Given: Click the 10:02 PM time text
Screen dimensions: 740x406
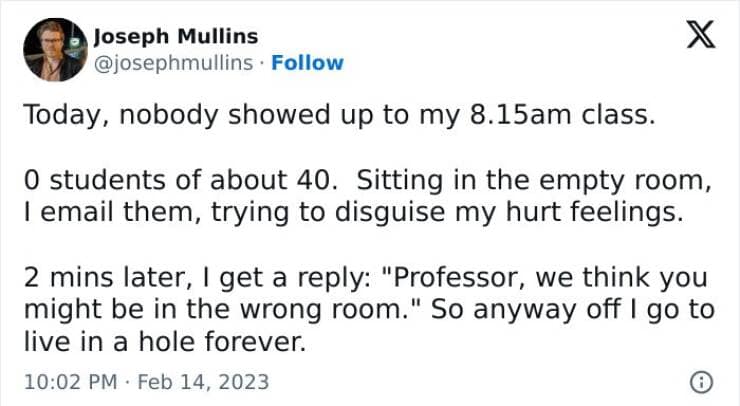Looking at the screenshot, I should (x=67, y=381).
